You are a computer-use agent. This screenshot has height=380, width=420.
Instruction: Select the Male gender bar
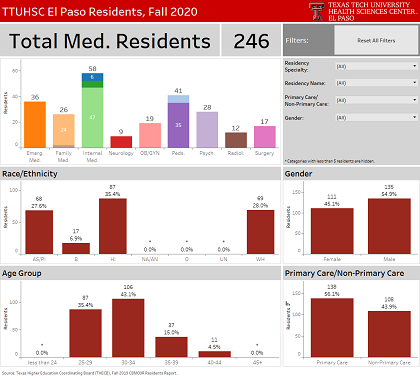pyautogui.click(x=389, y=226)
